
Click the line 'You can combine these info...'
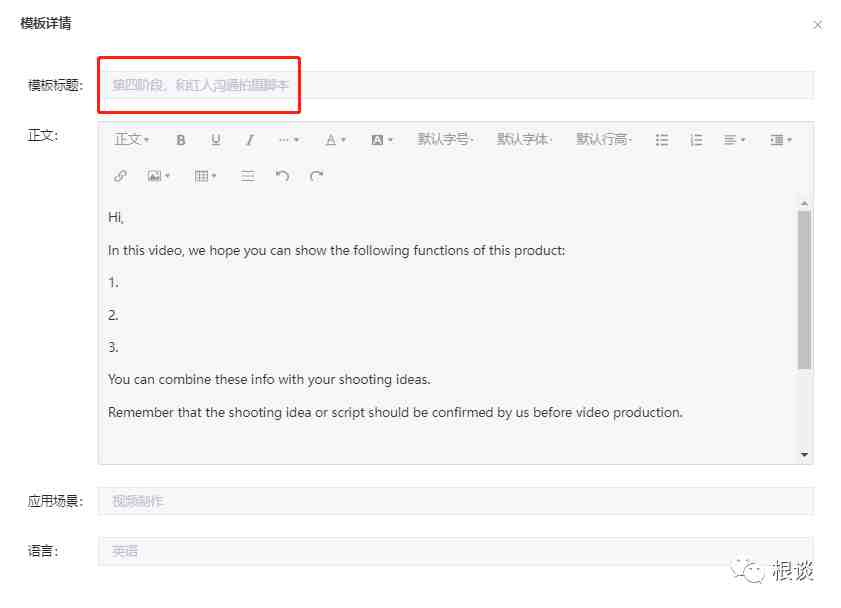pyautogui.click(x=269, y=380)
